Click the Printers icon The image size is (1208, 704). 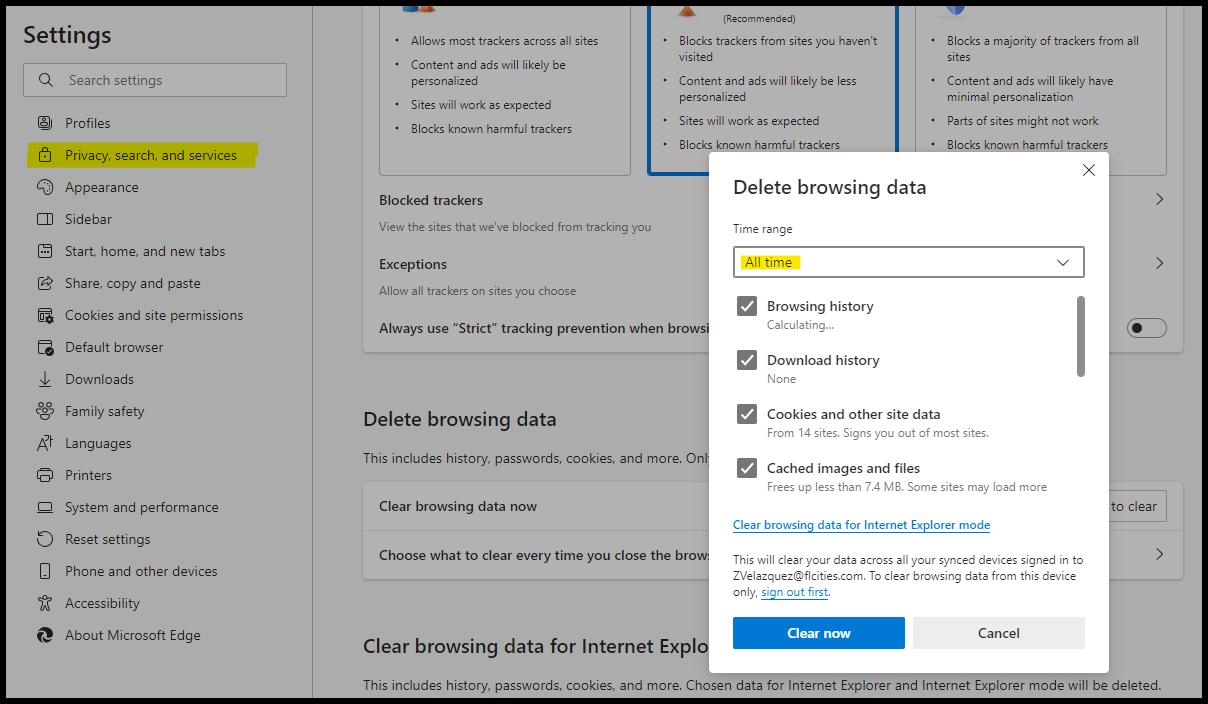[45, 475]
